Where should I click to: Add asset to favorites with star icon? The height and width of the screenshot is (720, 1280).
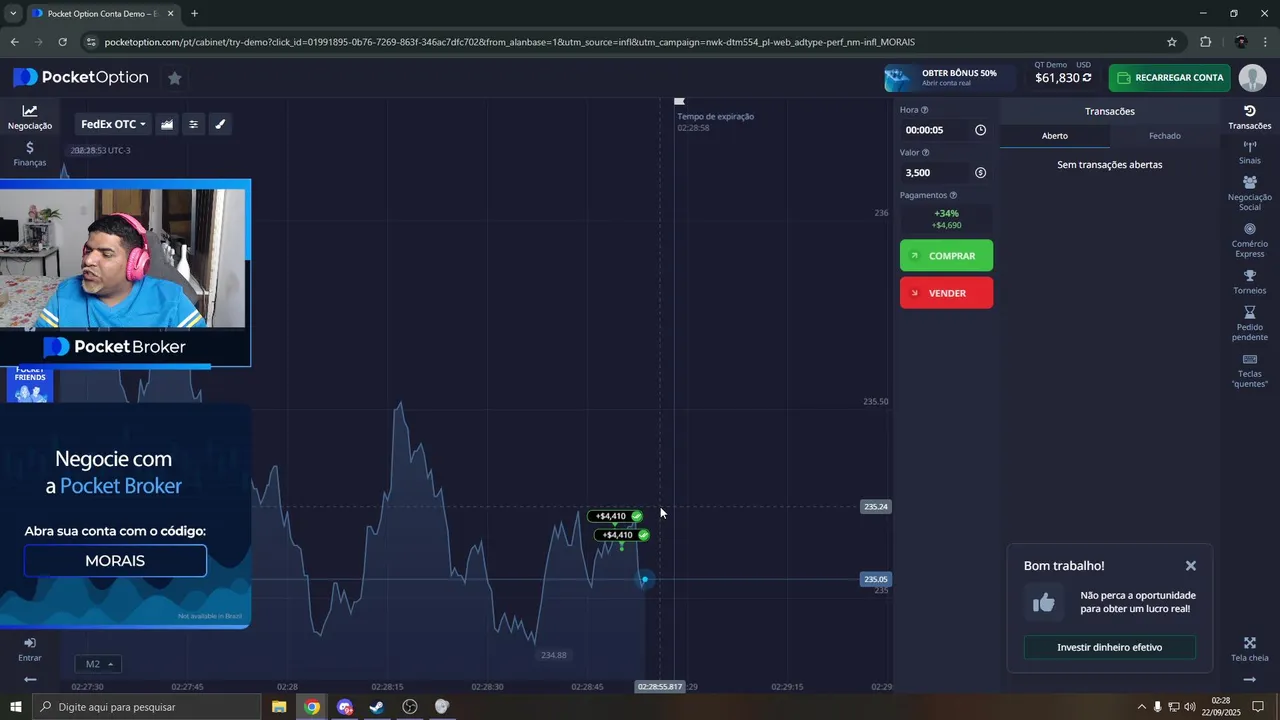(x=174, y=78)
